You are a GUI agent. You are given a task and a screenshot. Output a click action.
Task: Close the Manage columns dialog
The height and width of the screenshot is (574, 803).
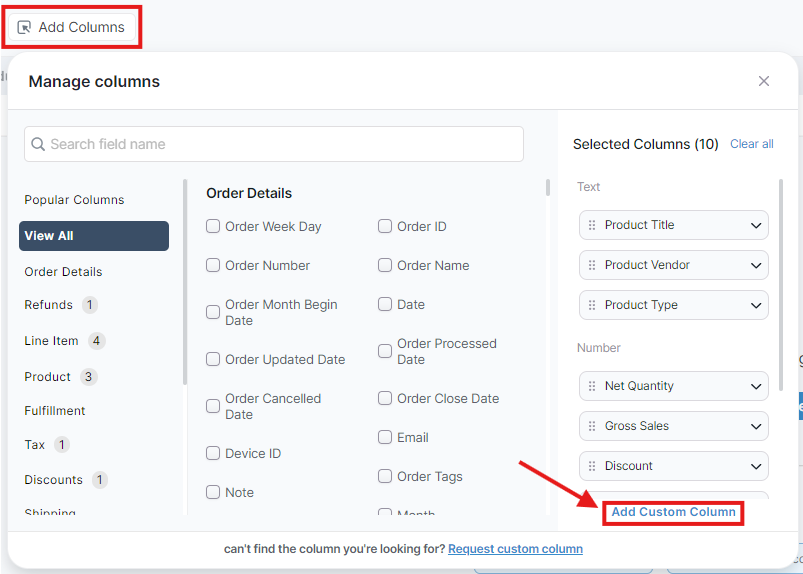(764, 81)
